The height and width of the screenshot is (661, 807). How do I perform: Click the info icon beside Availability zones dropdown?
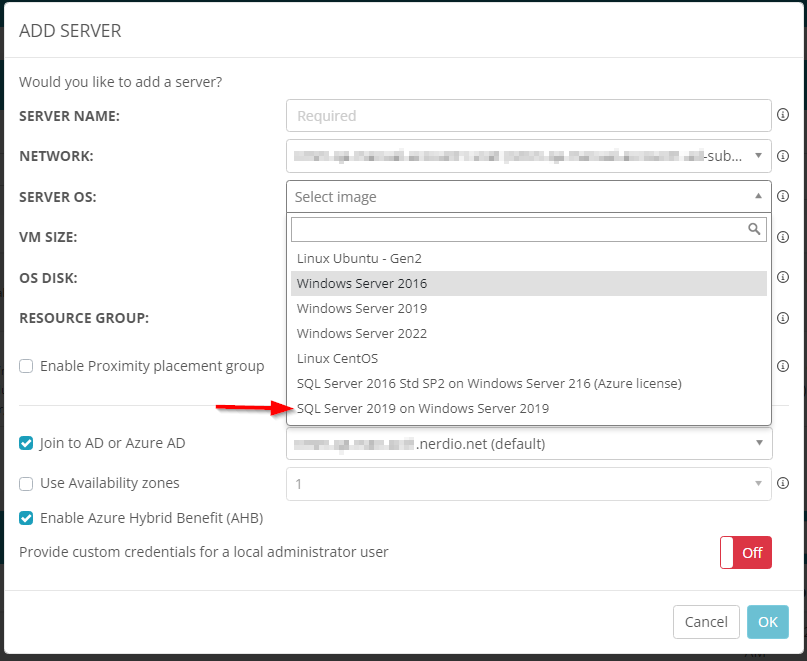[x=783, y=484]
